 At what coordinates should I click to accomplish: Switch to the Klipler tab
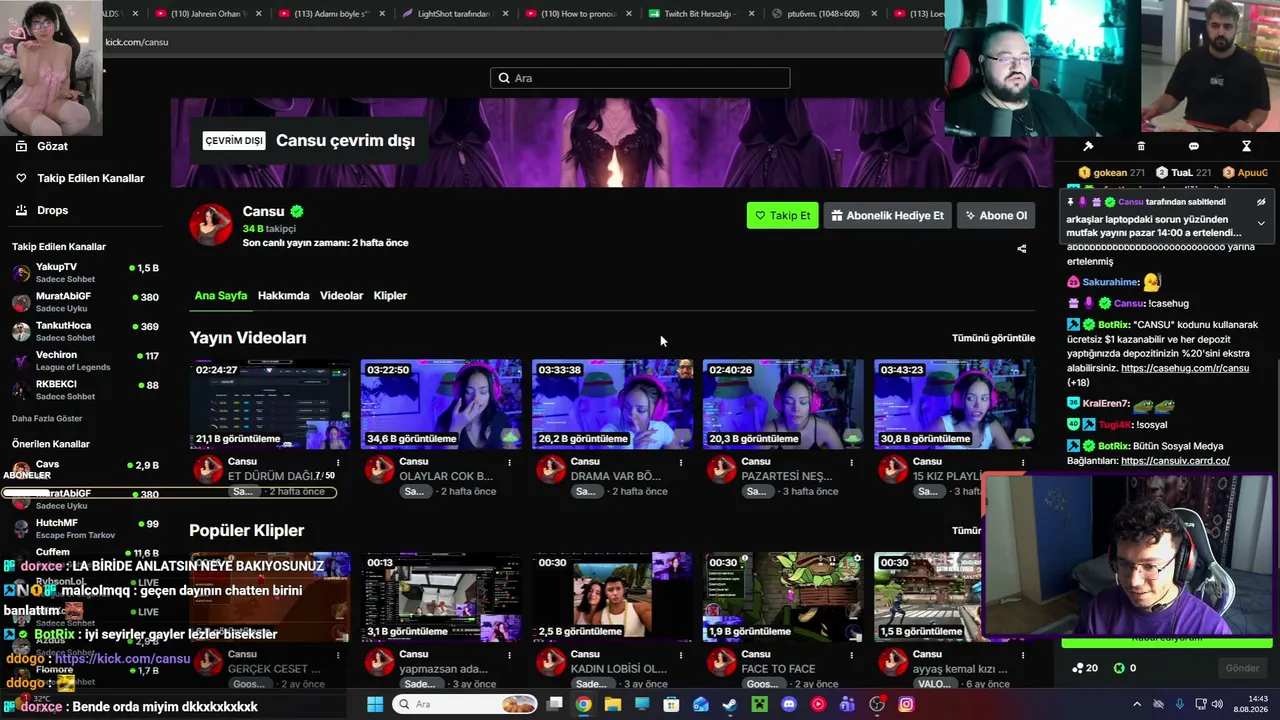390,296
